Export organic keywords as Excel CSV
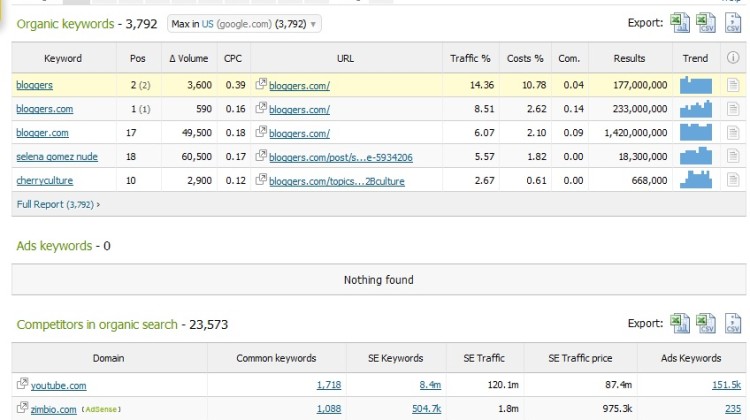This screenshot has width=750, height=420. (706, 23)
